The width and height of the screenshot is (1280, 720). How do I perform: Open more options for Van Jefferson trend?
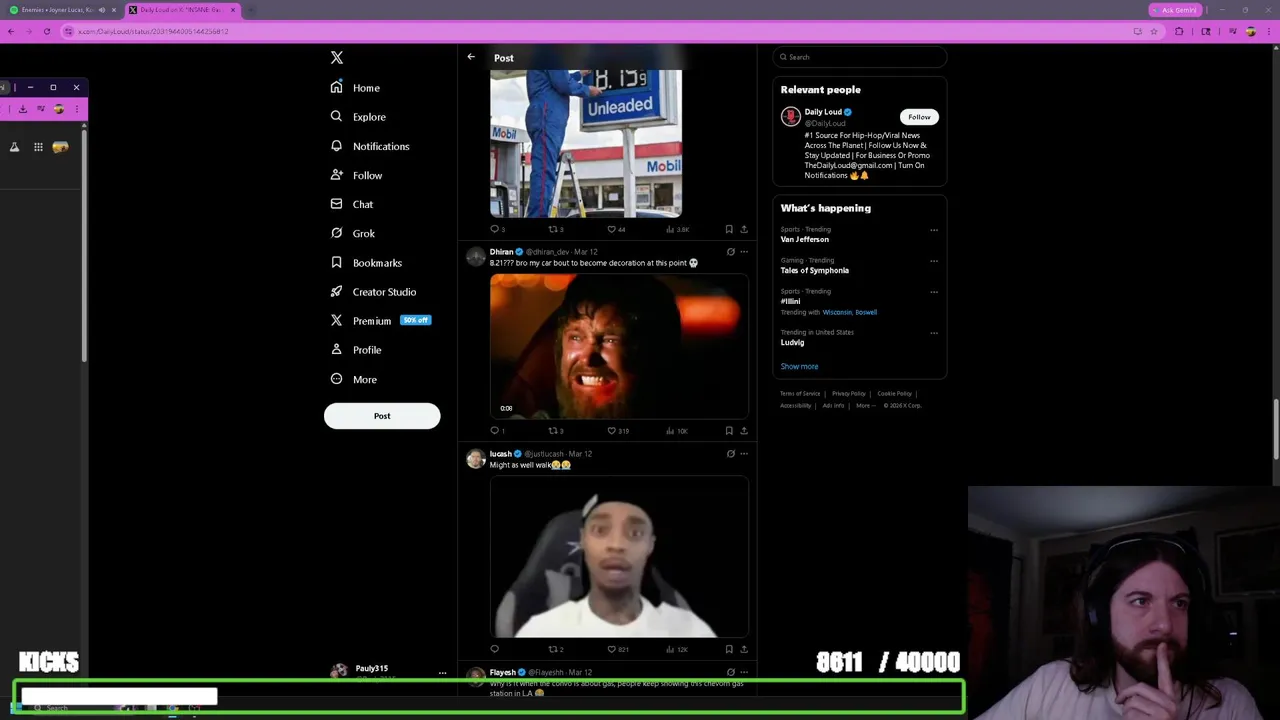pyautogui.click(x=934, y=230)
